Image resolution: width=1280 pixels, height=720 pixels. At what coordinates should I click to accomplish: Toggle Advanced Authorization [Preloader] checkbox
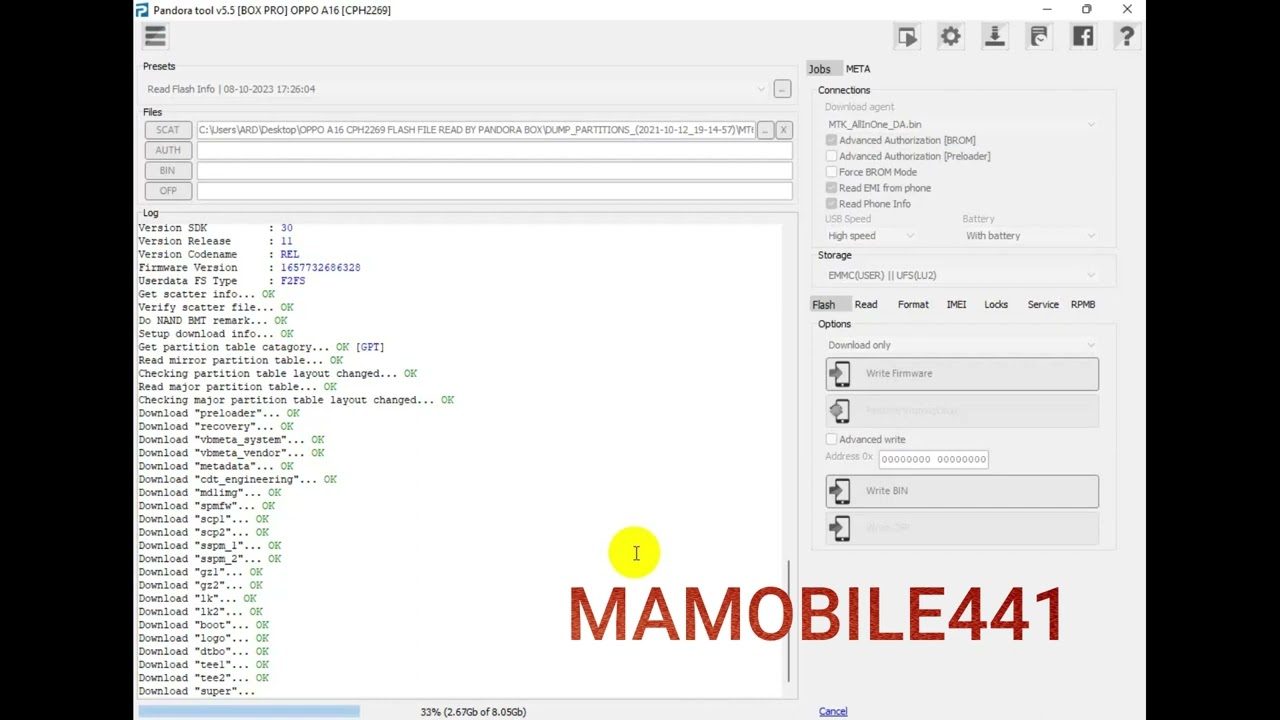(831, 156)
